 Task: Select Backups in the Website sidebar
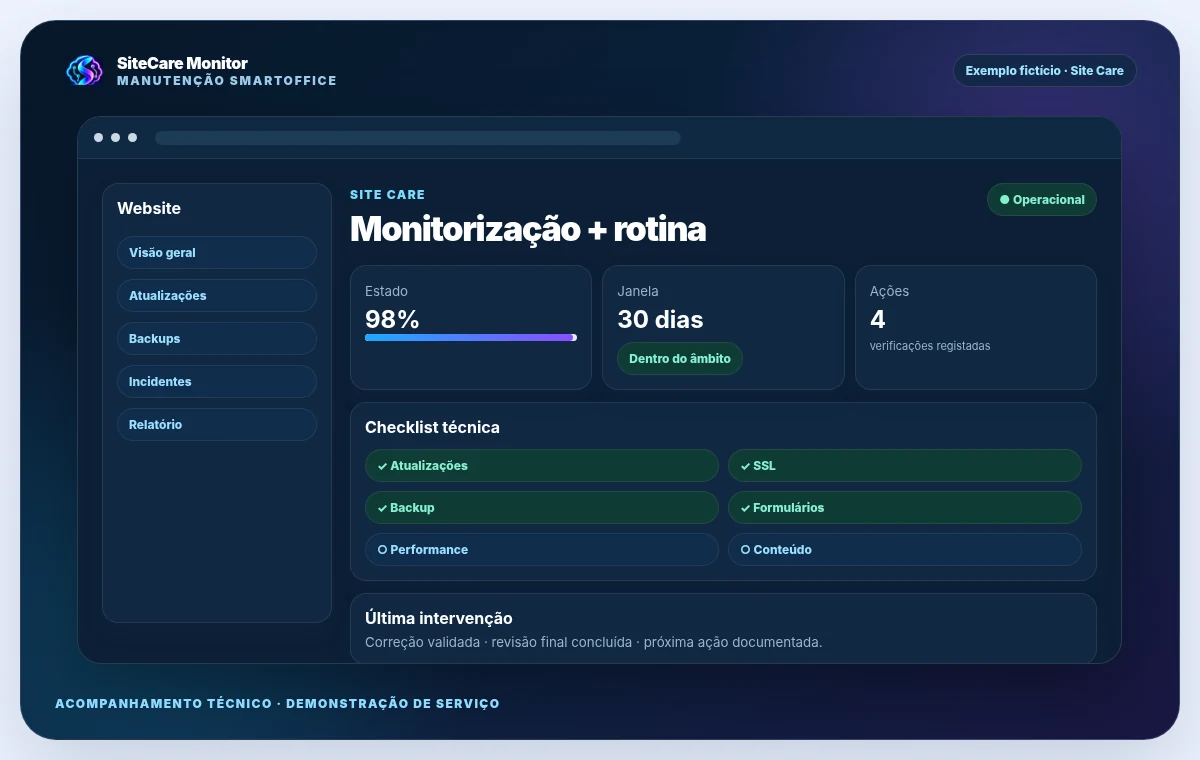217,339
